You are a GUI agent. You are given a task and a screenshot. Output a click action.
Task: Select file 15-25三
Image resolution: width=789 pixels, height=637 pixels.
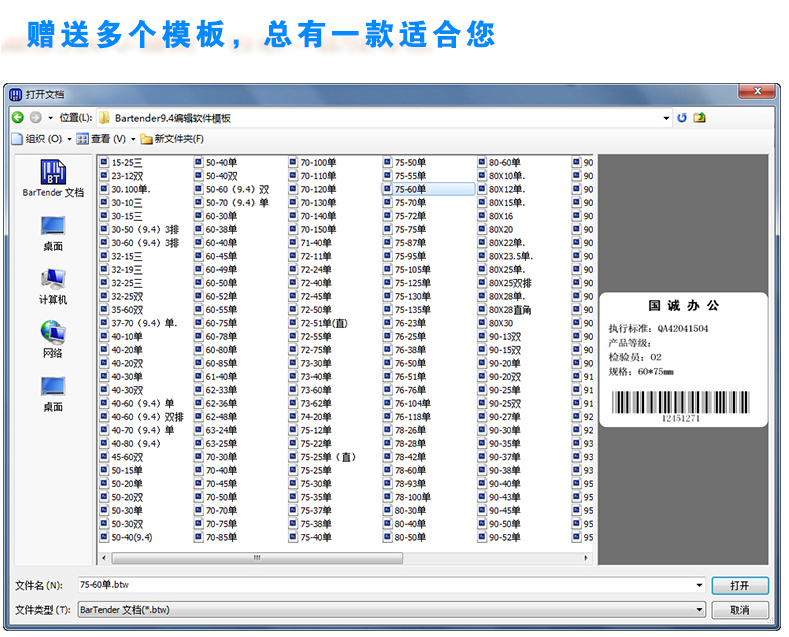(x=127, y=162)
